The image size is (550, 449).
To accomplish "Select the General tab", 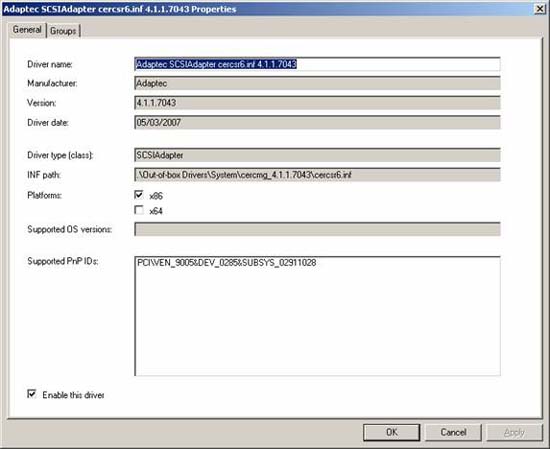I will pos(27,29).
